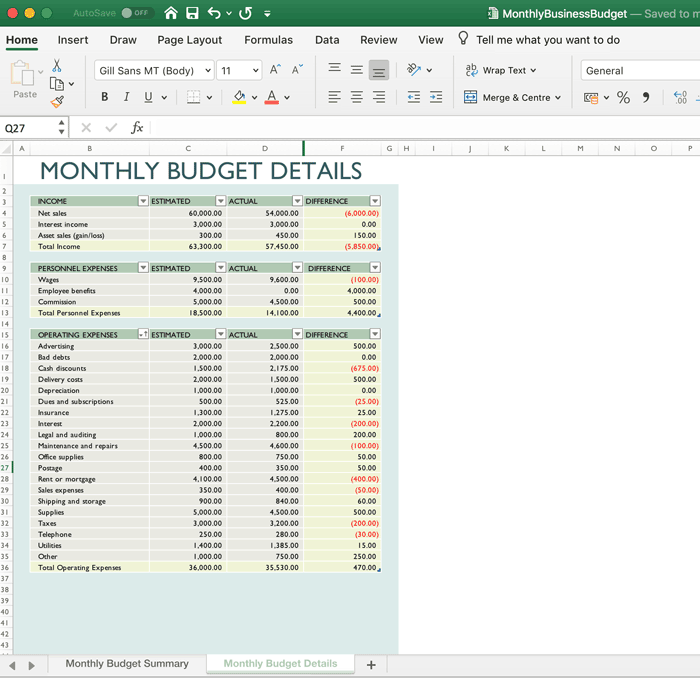
Task: Open the Fill Colour dropdown arrow
Action: pyautogui.click(x=254, y=97)
